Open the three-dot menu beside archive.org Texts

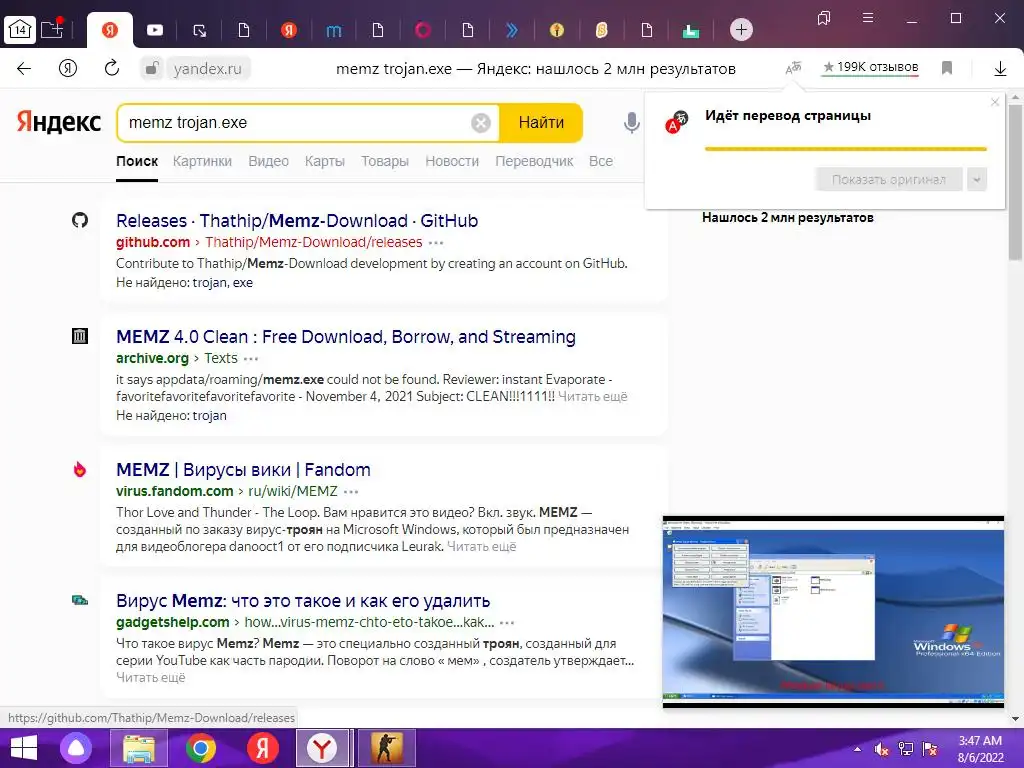click(251, 359)
